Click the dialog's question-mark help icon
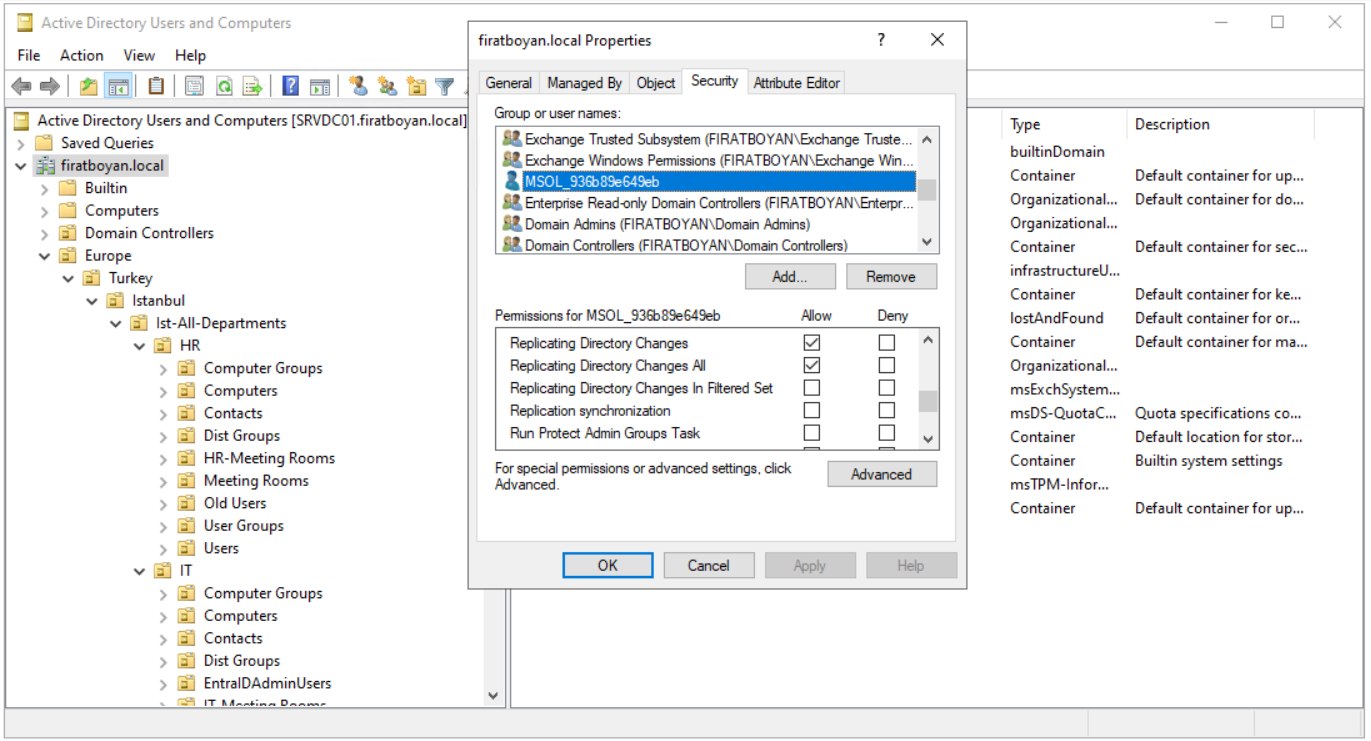 tap(881, 40)
